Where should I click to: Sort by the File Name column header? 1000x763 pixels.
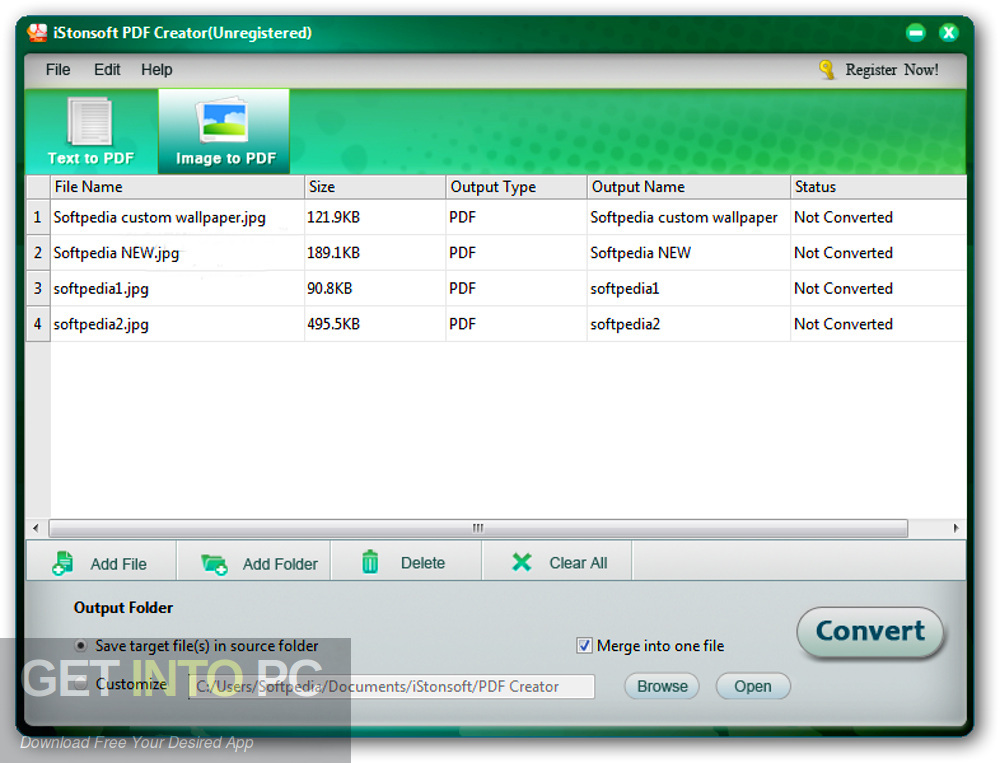click(x=177, y=187)
